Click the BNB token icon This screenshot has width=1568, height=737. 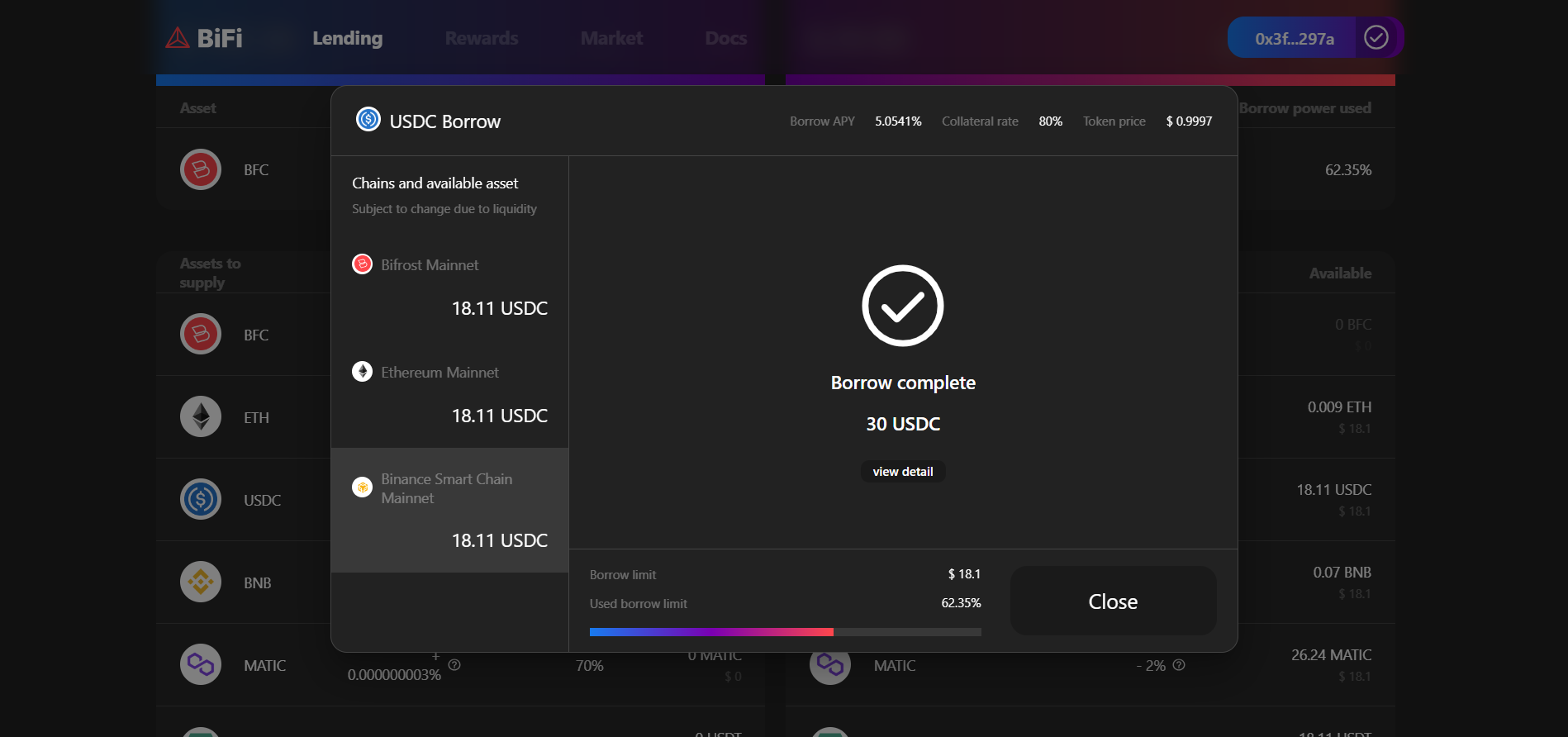[201, 582]
